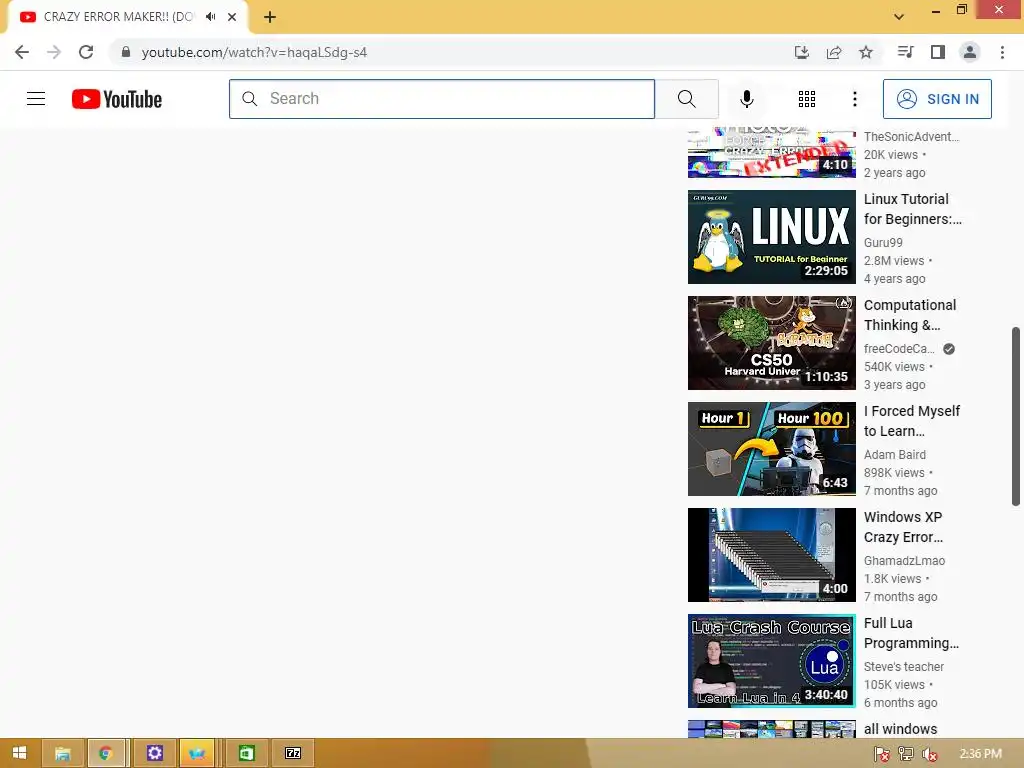Viewport: 1024px width, 768px height.
Task: Open the Chrome profile avatar
Action: click(x=970, y=52)
